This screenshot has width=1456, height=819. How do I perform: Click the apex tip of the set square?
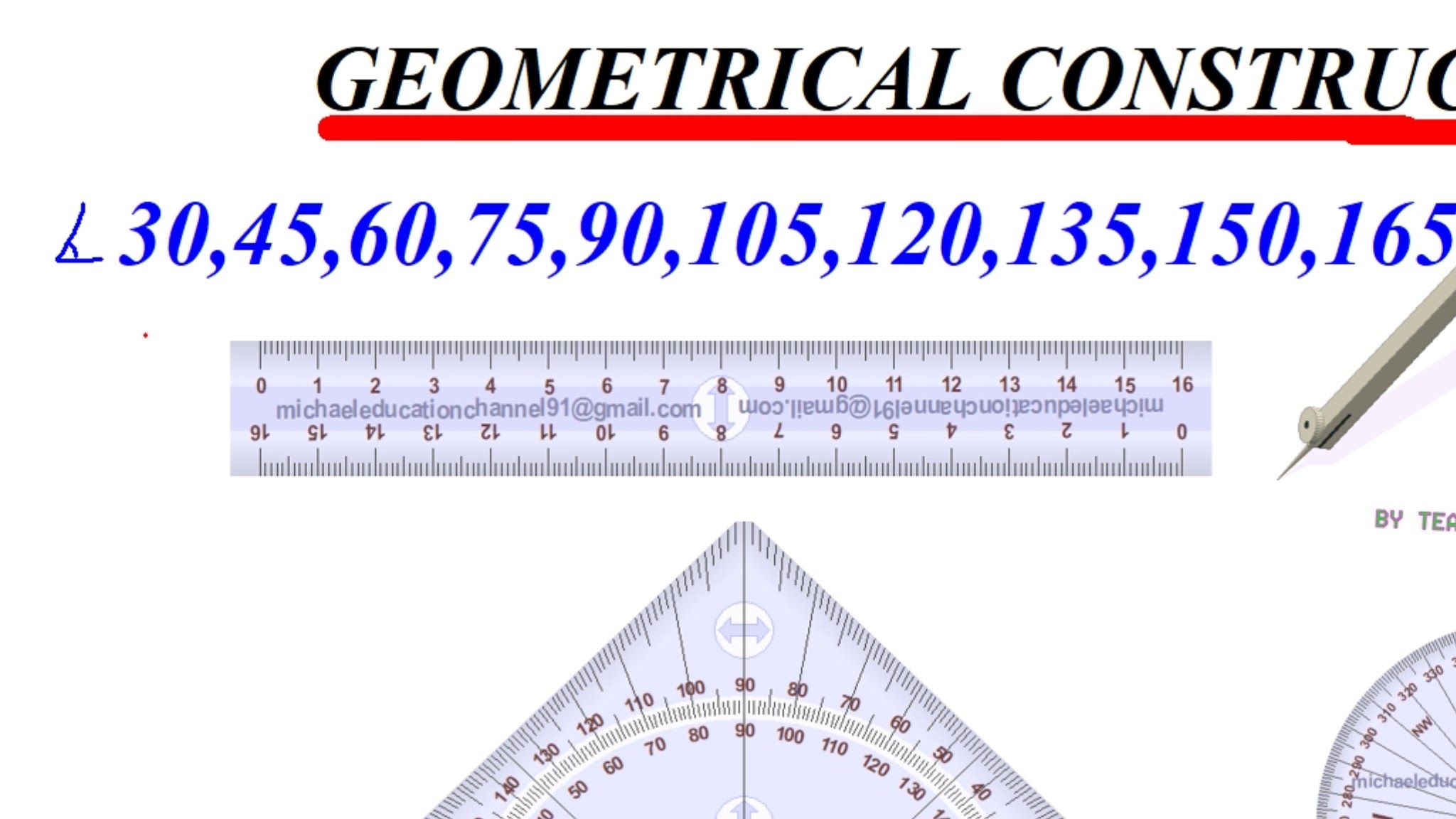coord(744,525)
